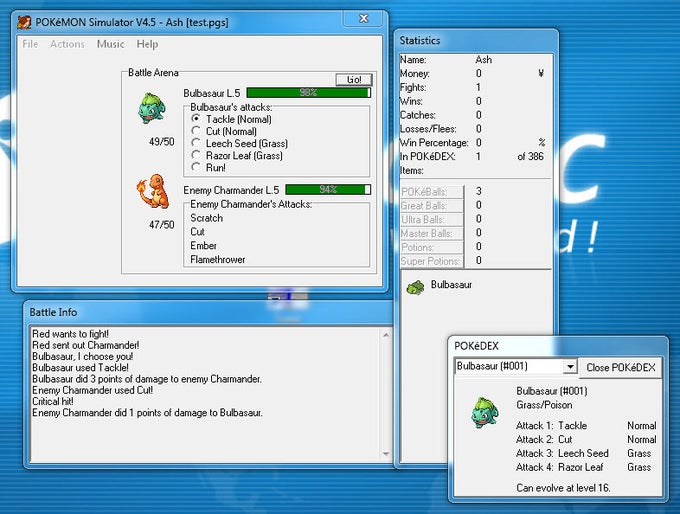Click the Ultra Balls item button
Viewport: 680px width, 514px height.
(432, 219)
